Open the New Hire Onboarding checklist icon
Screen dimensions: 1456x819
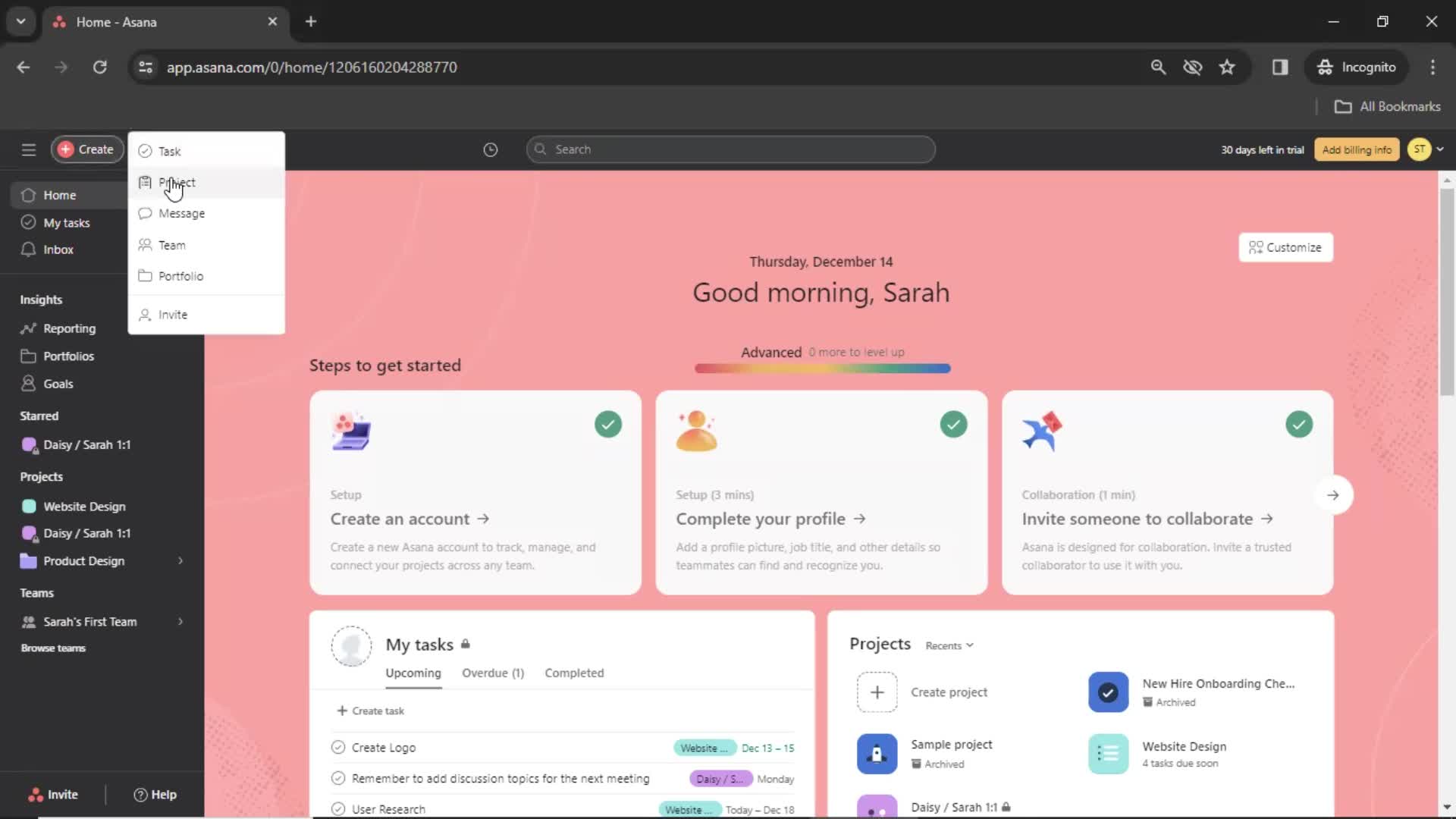[1108, 692]
